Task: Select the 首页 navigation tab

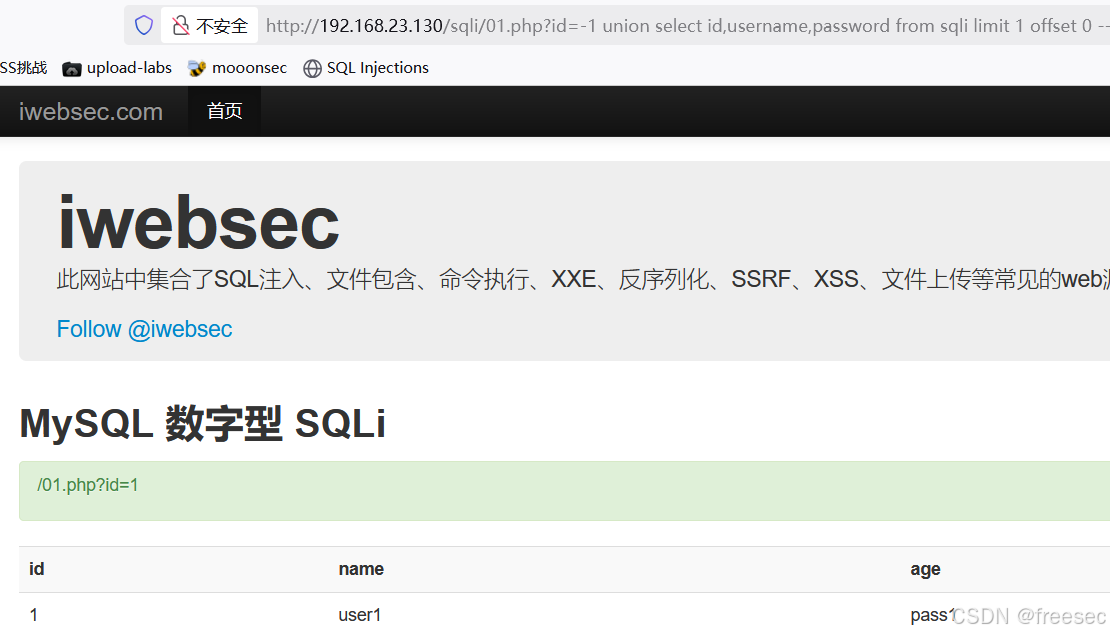Action: click(x=224, y=111)
